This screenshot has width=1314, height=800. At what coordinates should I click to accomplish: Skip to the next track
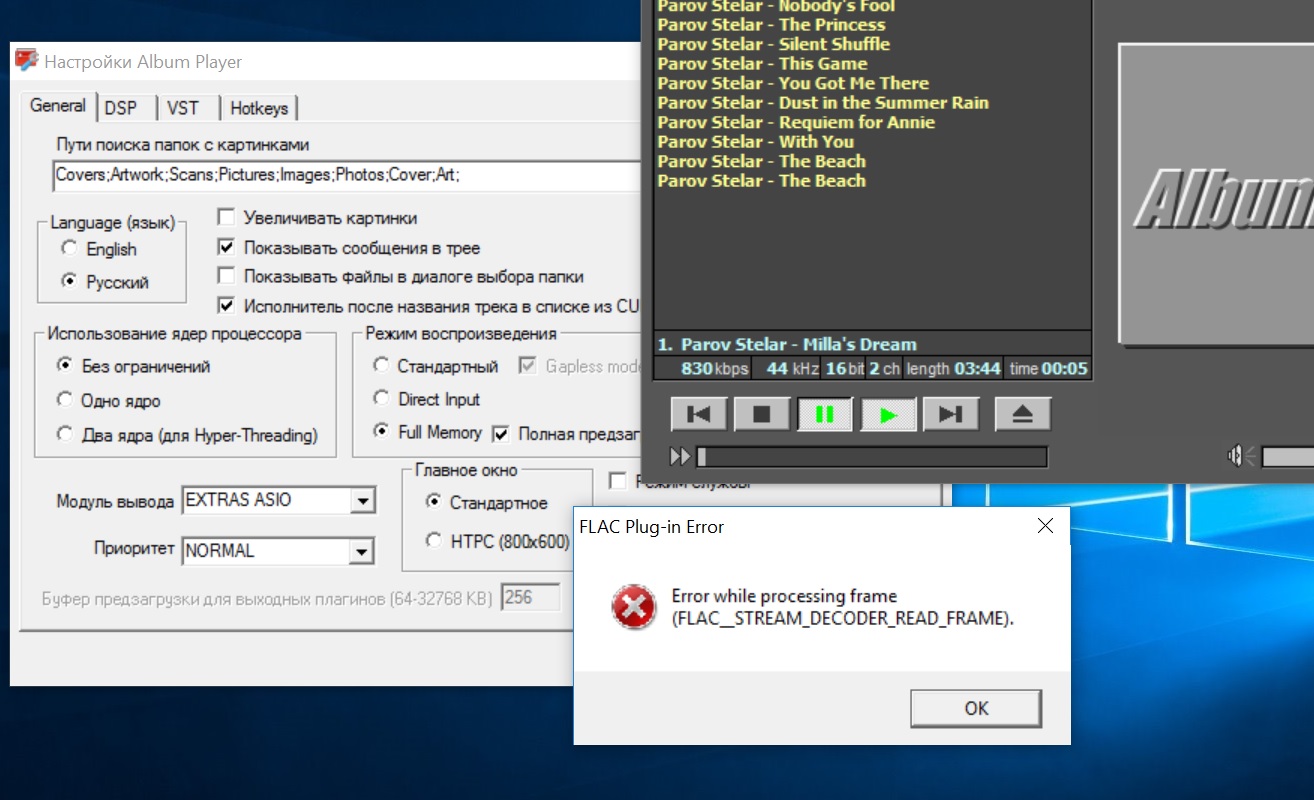pos(951,413)
